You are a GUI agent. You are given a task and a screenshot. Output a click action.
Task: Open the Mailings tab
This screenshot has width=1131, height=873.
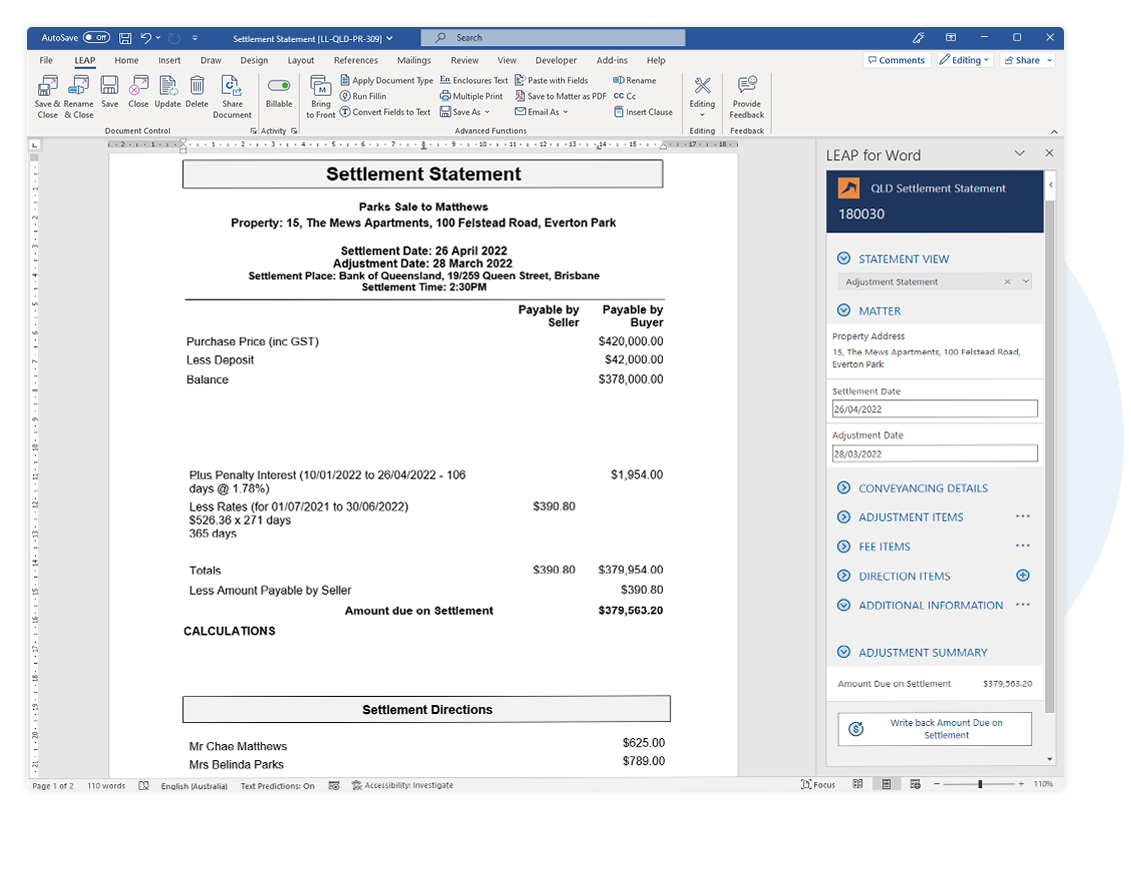click(x=414, y=60)
